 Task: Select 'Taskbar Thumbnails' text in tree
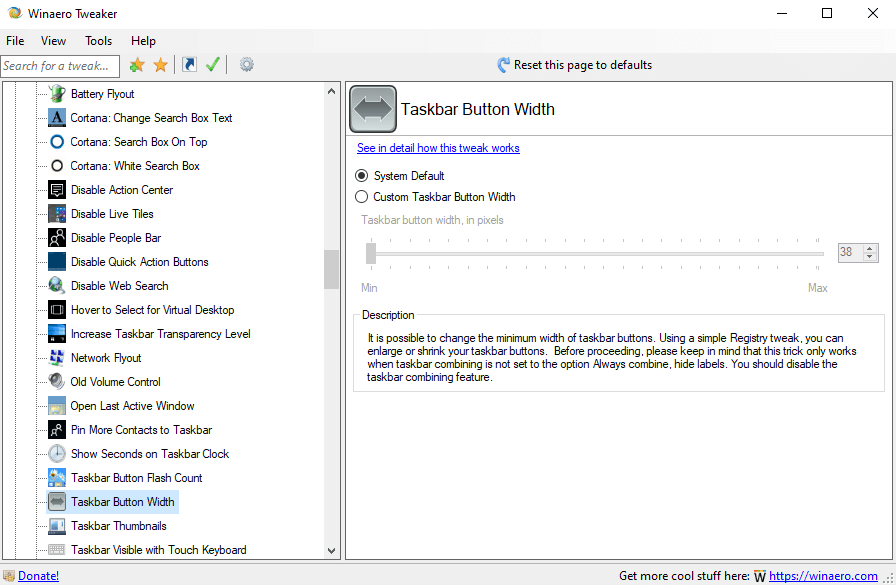click(119, 526)
